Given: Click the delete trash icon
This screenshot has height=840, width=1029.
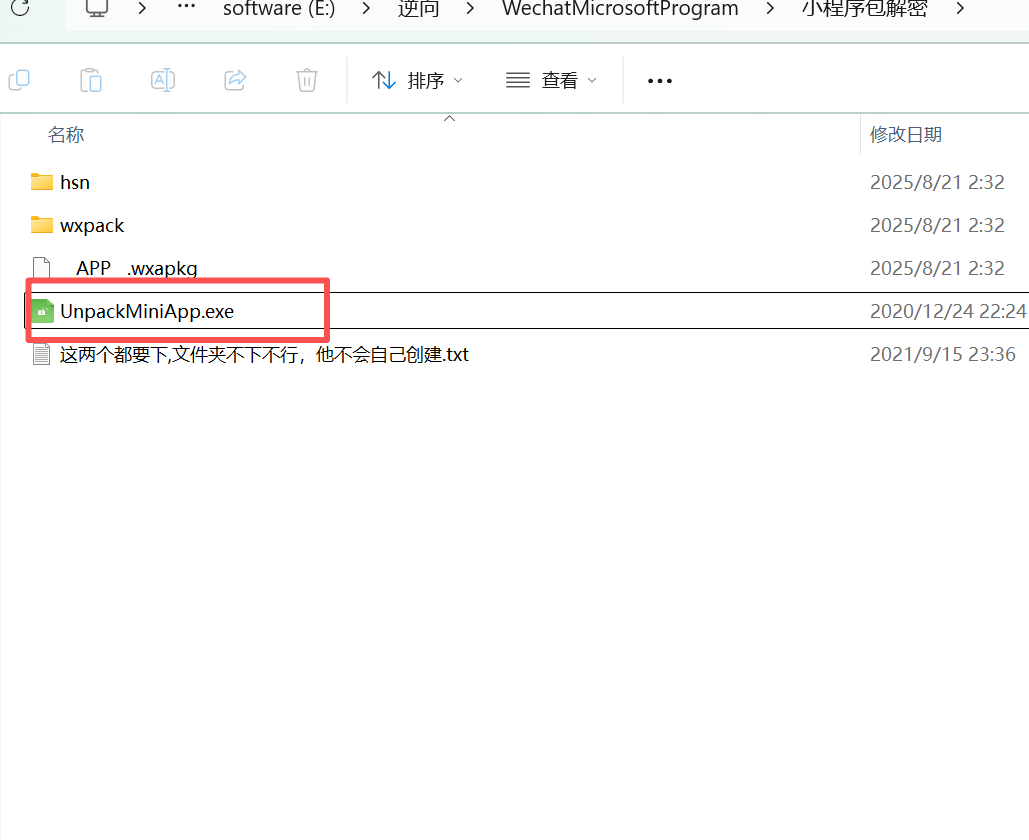Looking at the screenshot, I should (x=306, y=80).
